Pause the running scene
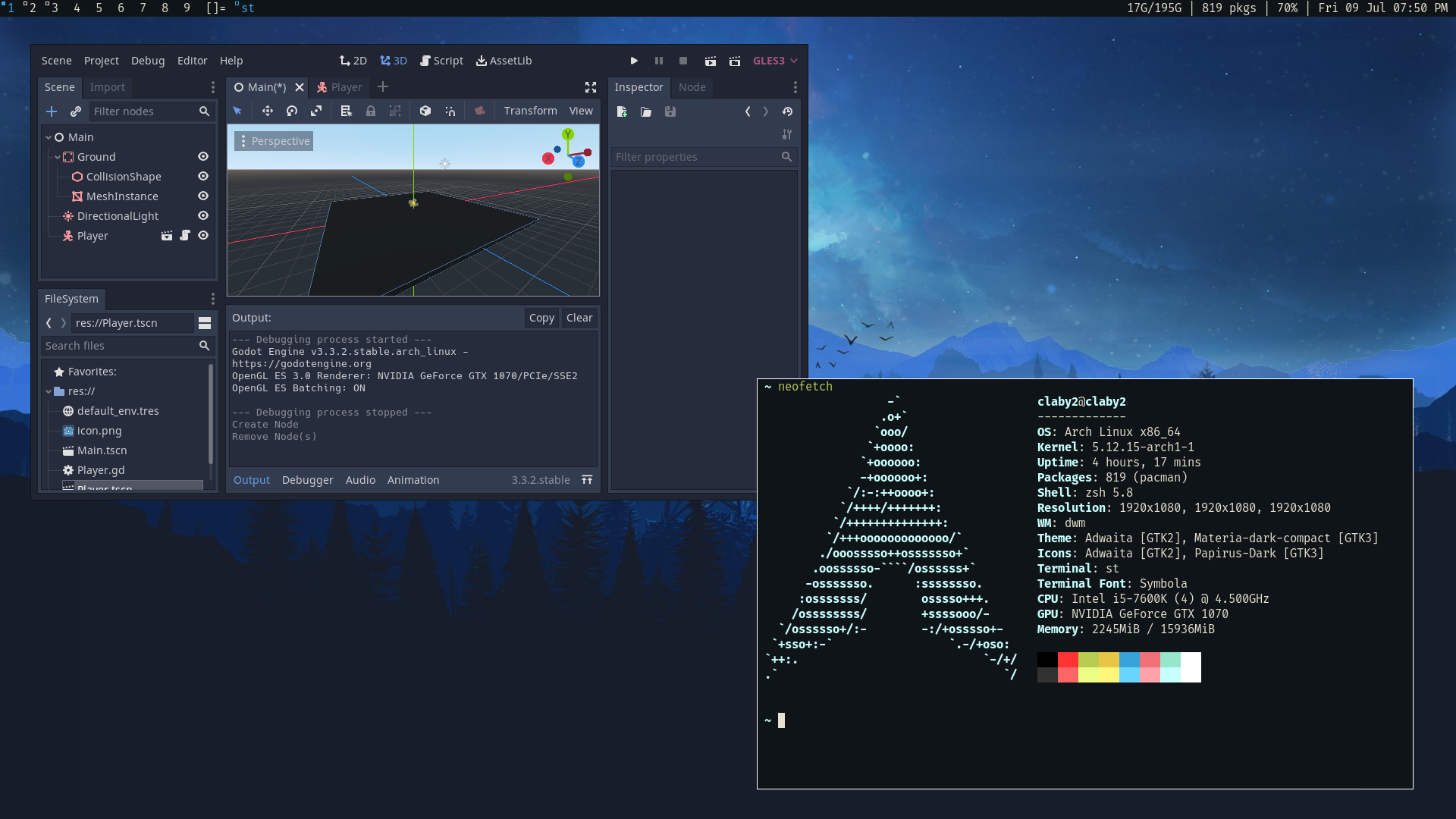 659,61
